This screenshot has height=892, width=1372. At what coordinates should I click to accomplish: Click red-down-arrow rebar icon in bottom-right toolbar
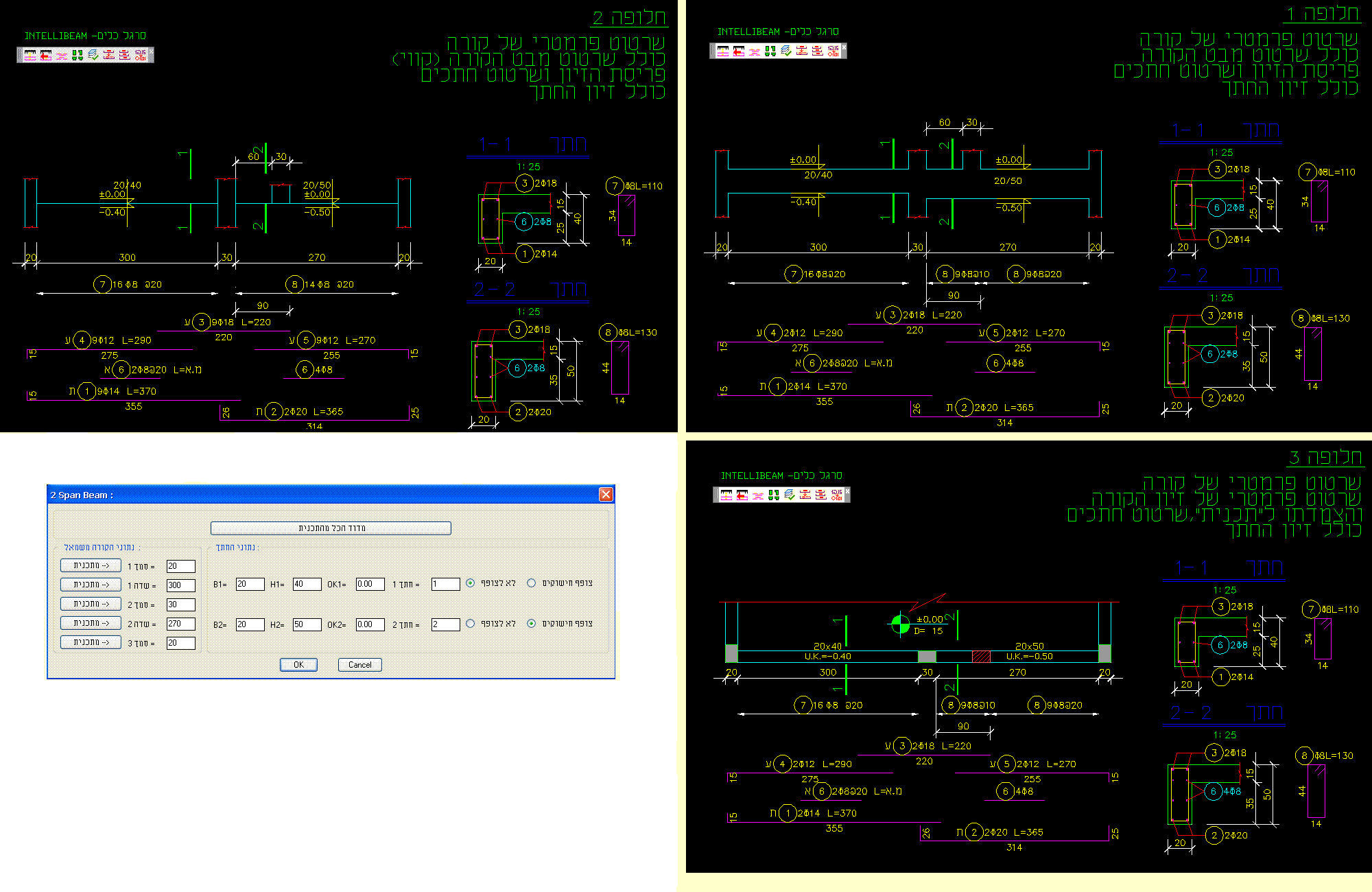click(x=805, y=495)
